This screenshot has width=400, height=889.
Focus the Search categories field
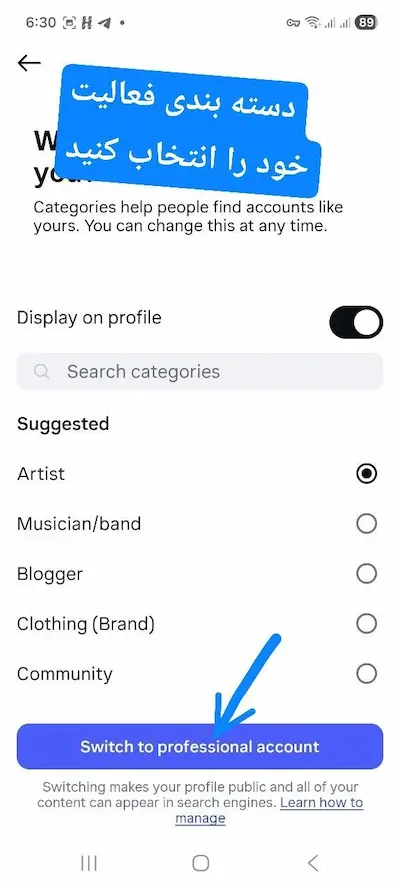[200, 372]
